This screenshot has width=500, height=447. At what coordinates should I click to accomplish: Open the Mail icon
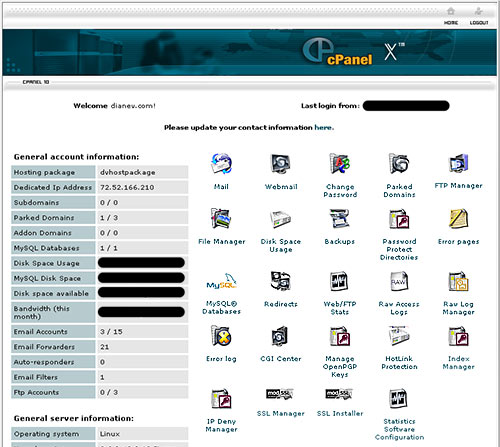[221, 164]
